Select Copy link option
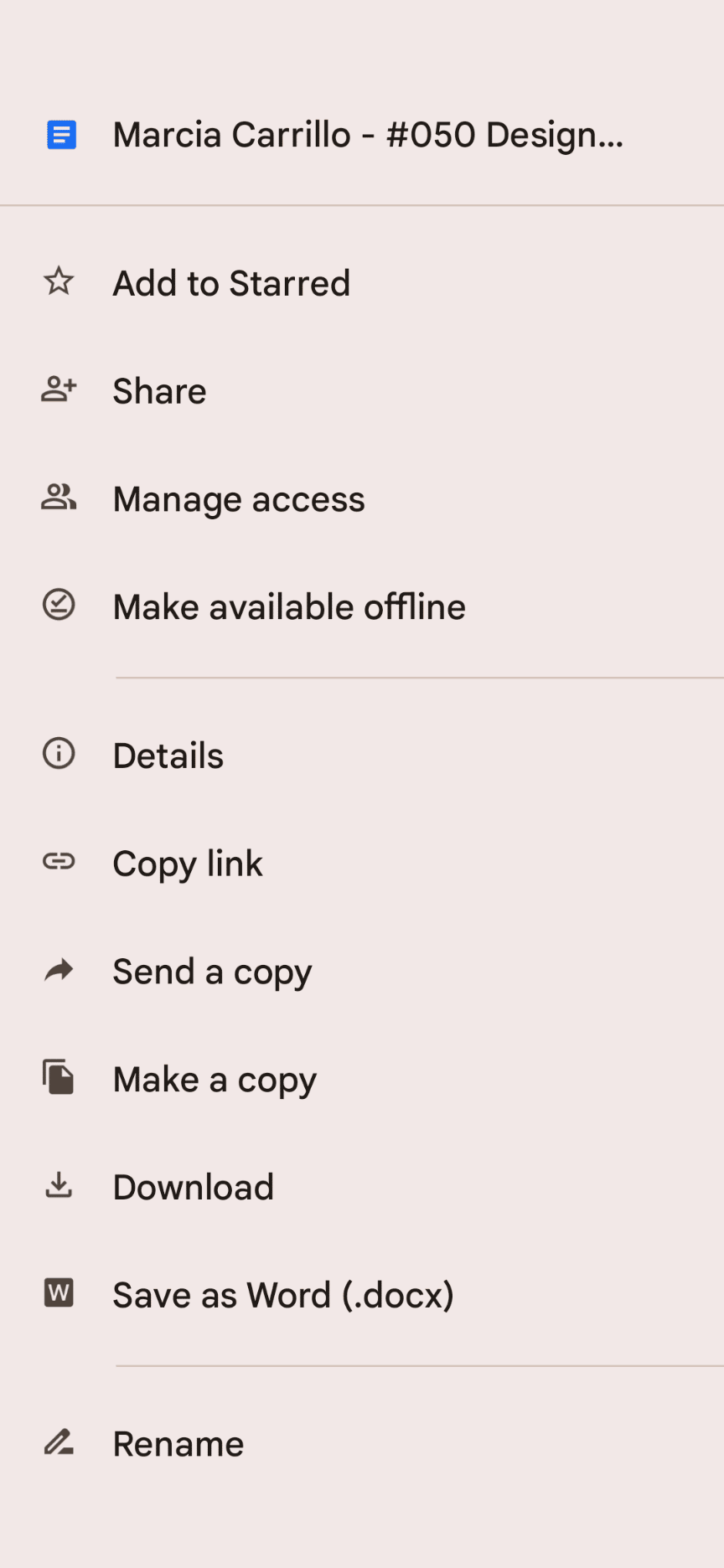The height and width of the screenshot is (1568, 724). click(188, 864)
